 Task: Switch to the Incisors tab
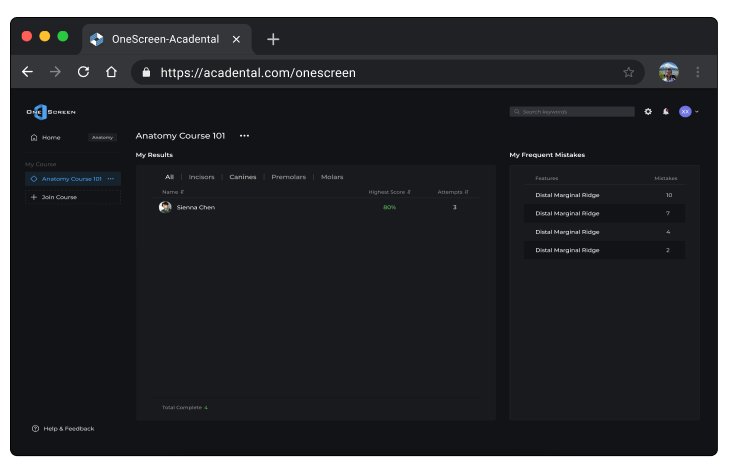(202, 177)
